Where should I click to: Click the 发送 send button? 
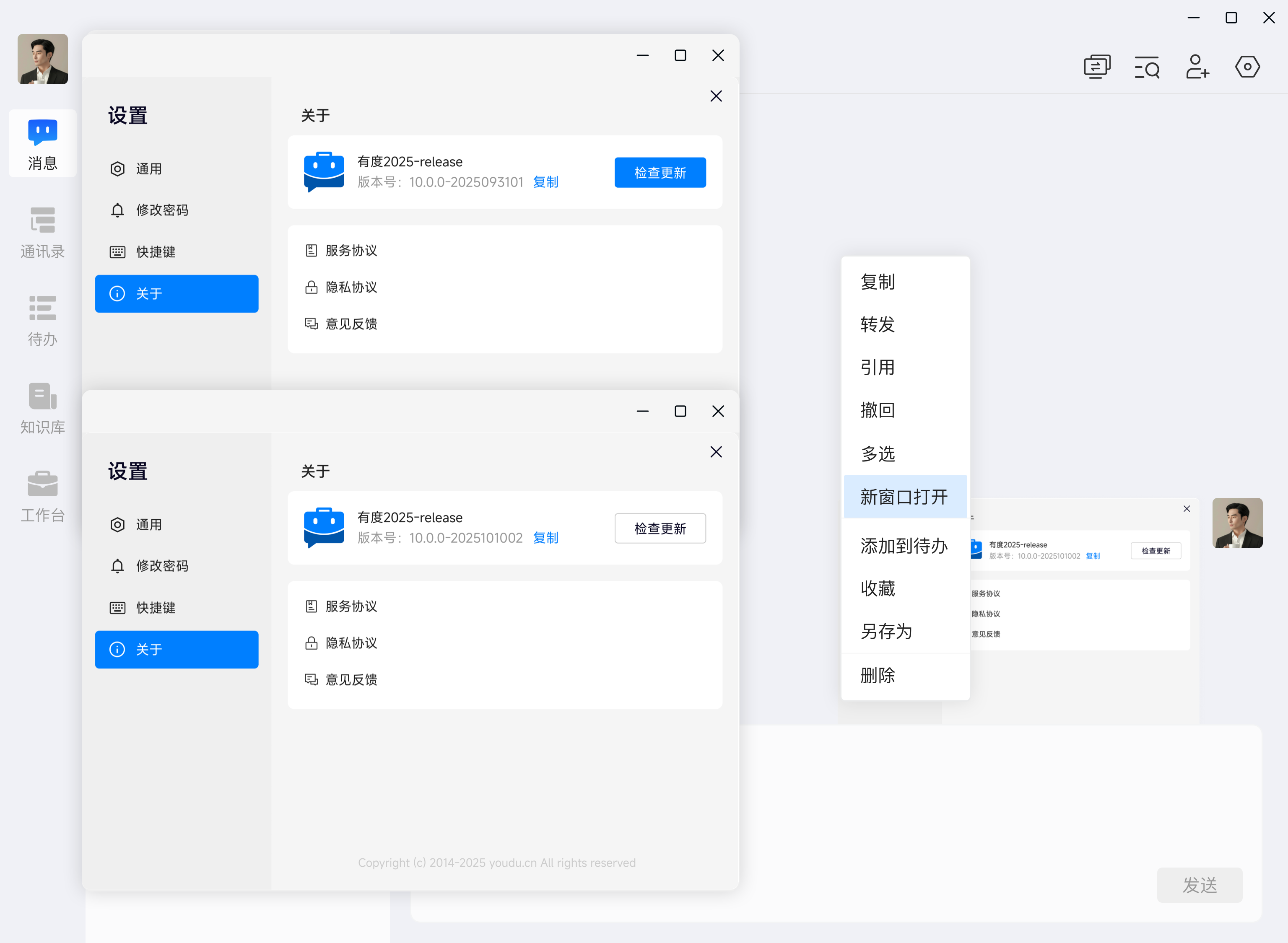(1199, 885)
